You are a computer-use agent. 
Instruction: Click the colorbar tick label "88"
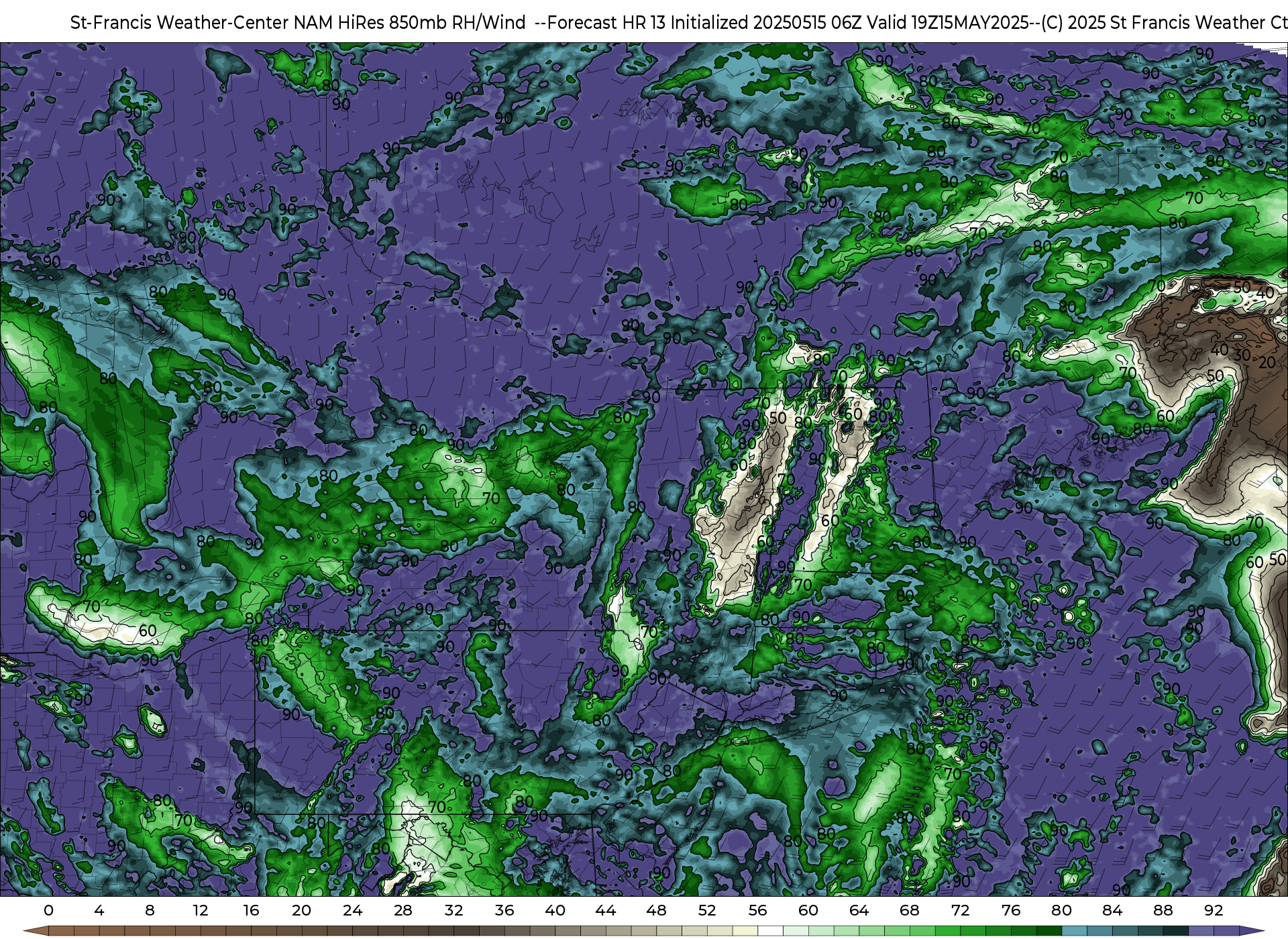[x=1163, y=910]
